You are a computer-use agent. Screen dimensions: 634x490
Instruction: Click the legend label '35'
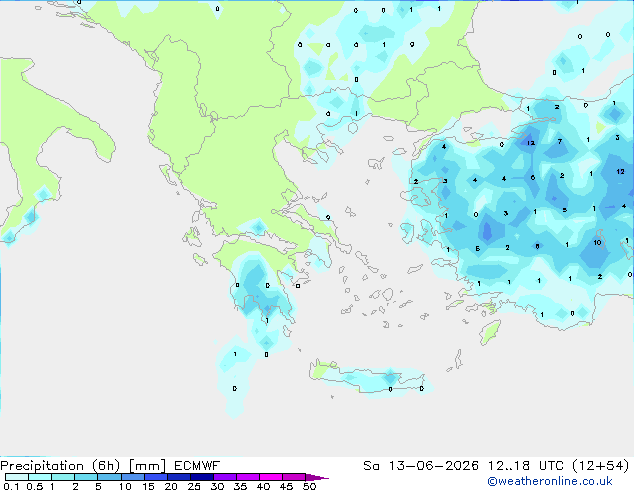click(x=240, y=486)
